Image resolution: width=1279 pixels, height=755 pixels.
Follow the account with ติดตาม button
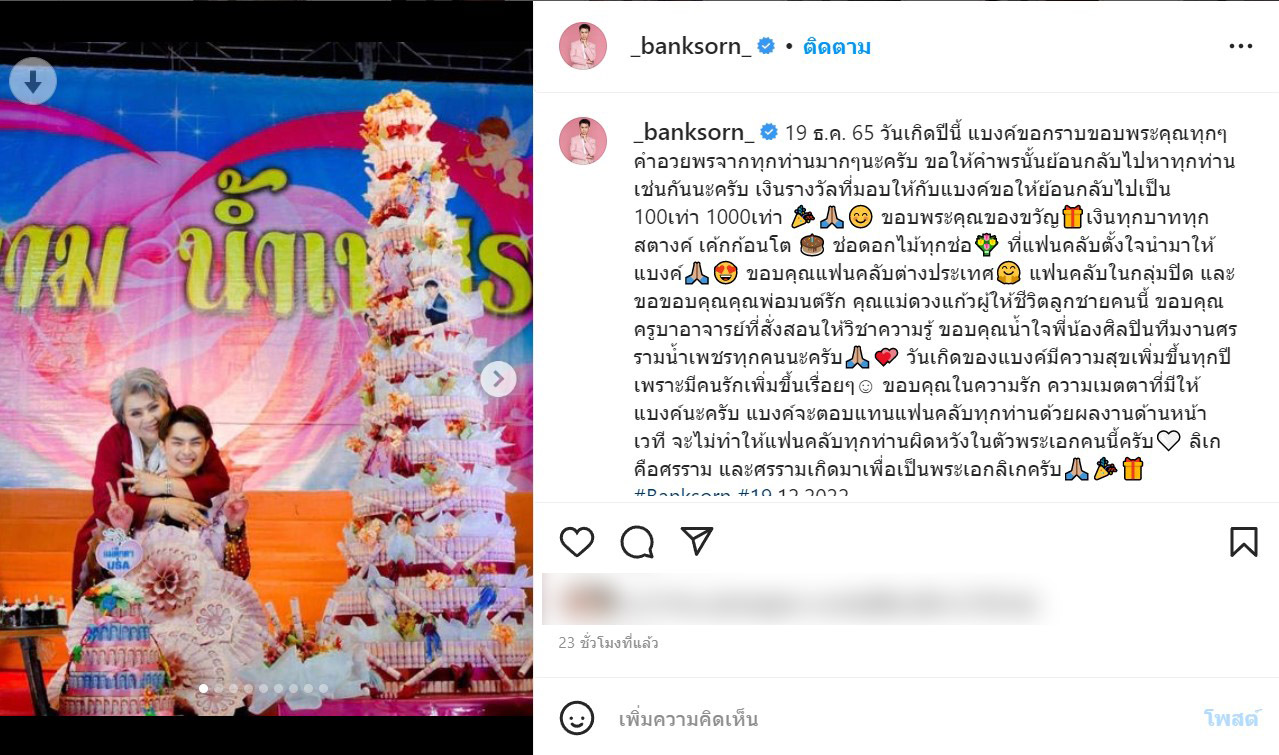(x=836, y=47)
